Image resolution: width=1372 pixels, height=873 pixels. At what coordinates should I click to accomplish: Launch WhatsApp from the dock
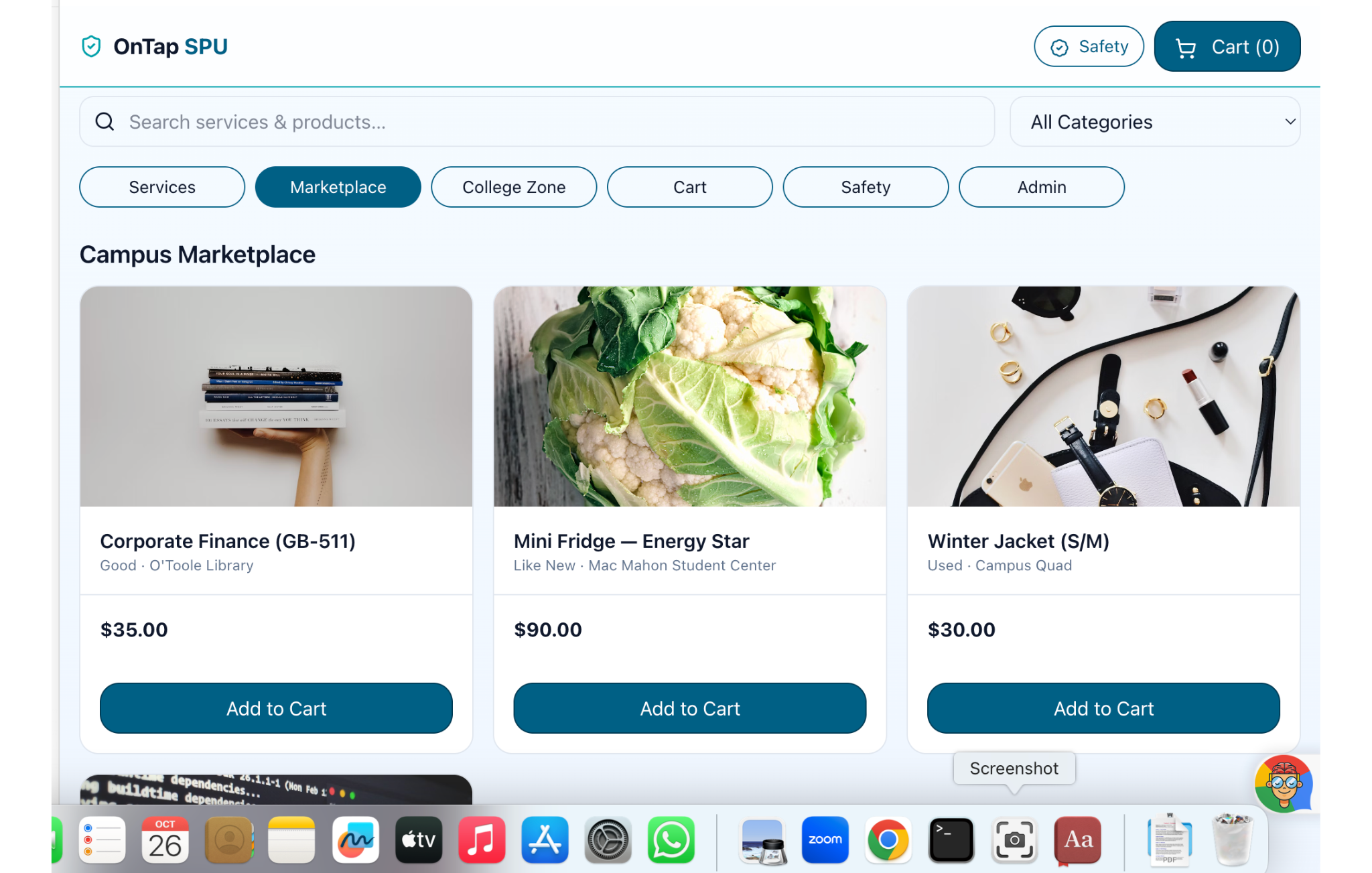pyautogui.click(x=671, y=840)
